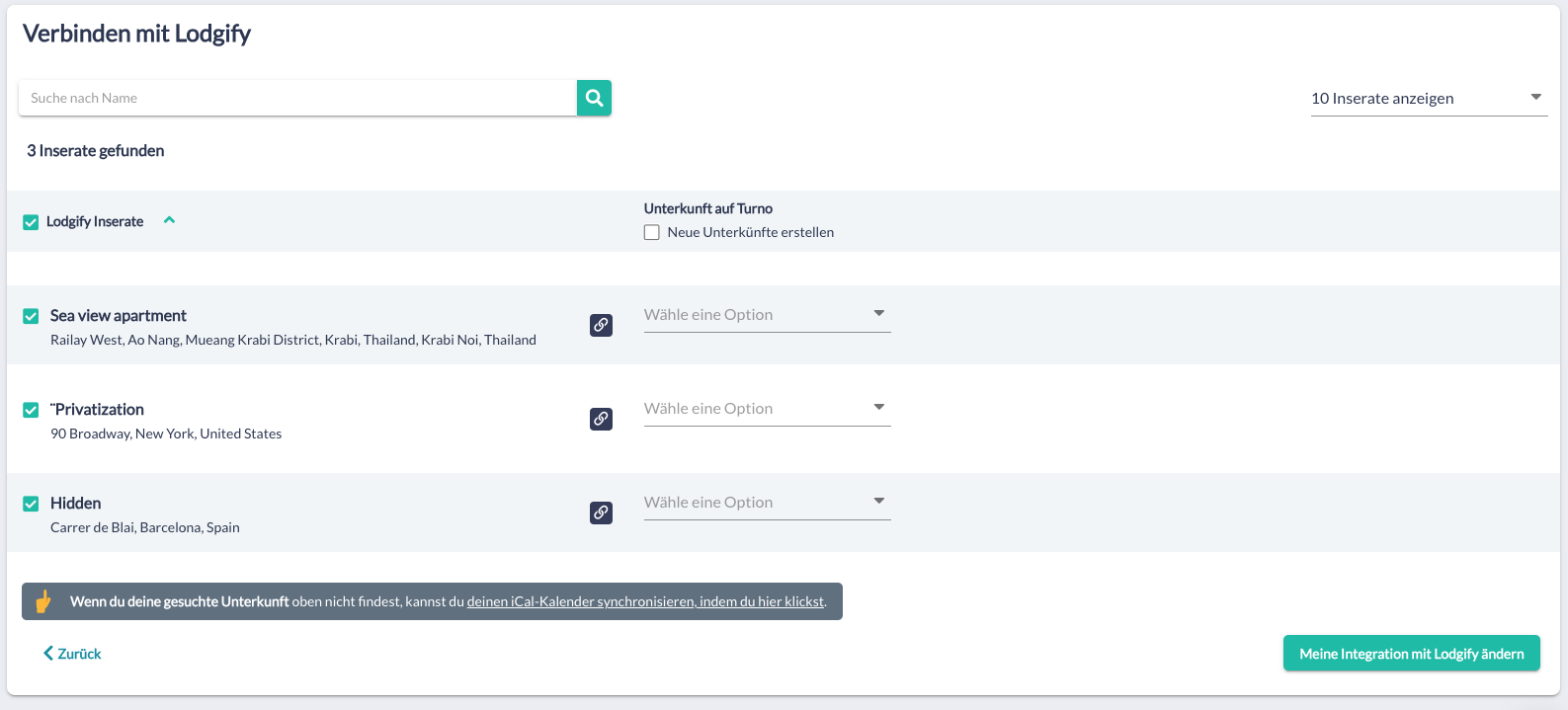The width and height of the screenshot is (1568, 710).
Task: Click the link icon for Sea view apartment
Action: click(x=601, y=325)
